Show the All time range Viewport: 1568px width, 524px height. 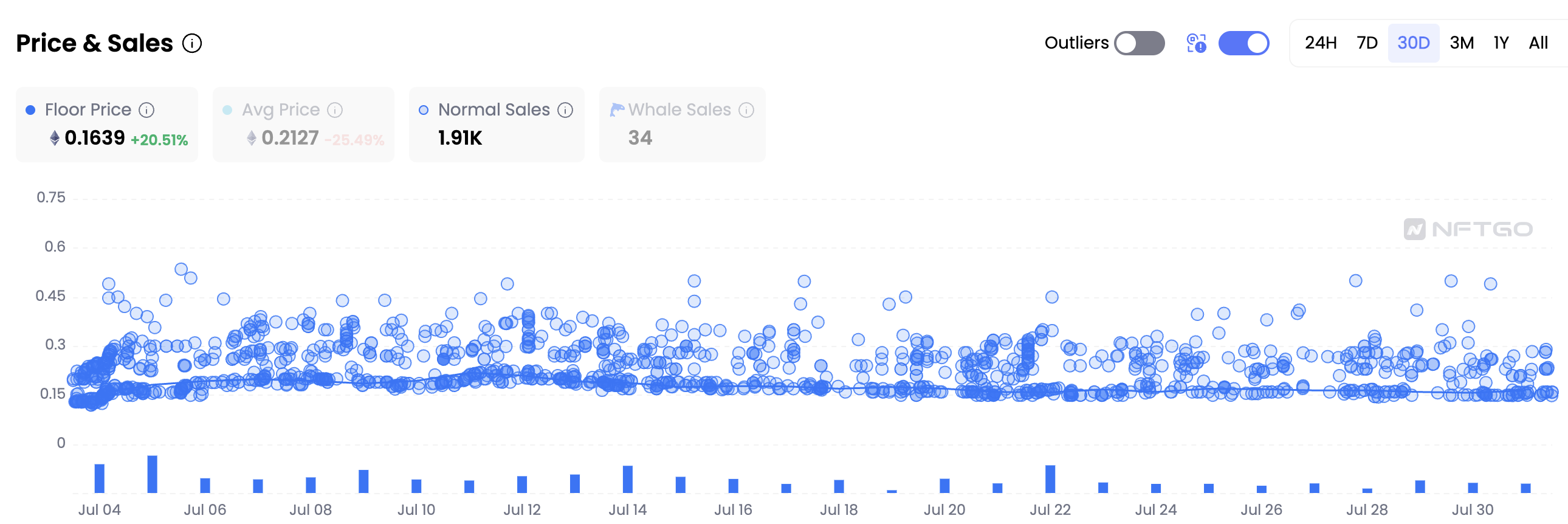pyautogui.click(x=1538, y=43)
